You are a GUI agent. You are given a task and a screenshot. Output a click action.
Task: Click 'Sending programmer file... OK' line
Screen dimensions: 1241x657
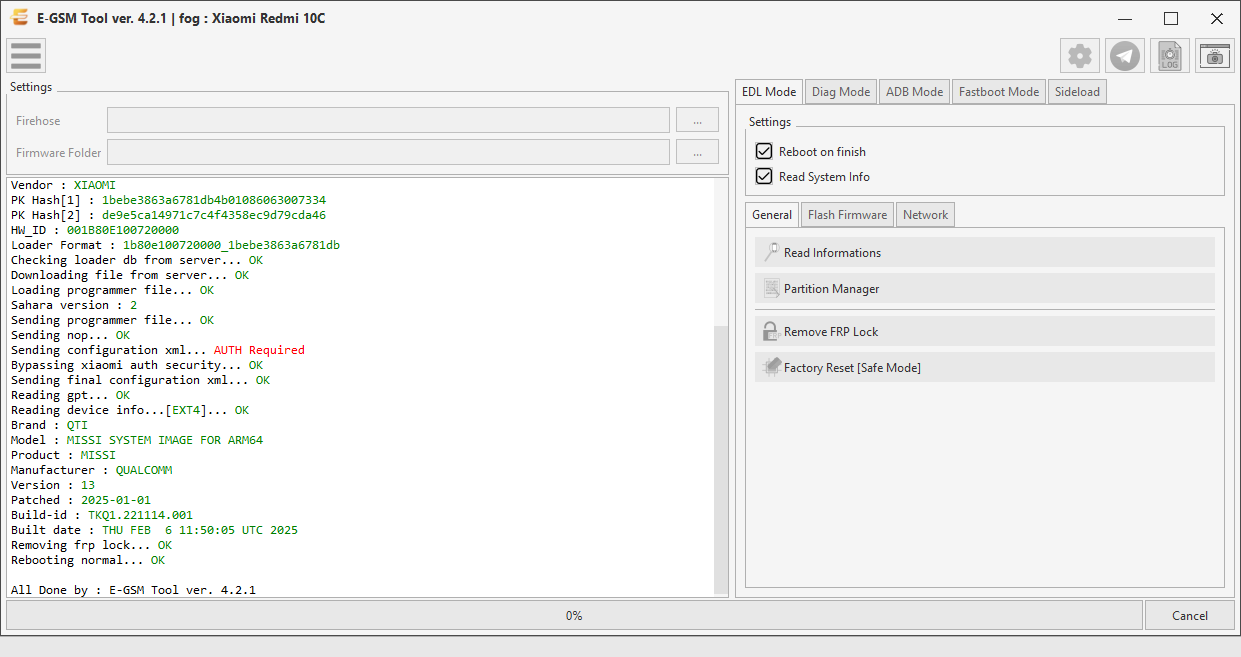(x=112, y=320)
